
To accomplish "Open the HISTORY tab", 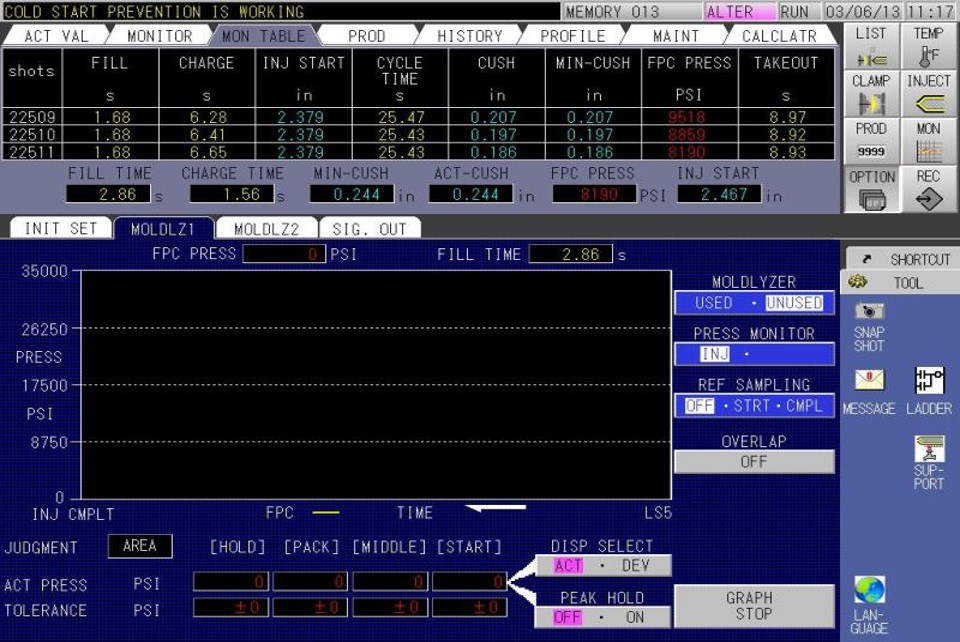I will (469, 36).
